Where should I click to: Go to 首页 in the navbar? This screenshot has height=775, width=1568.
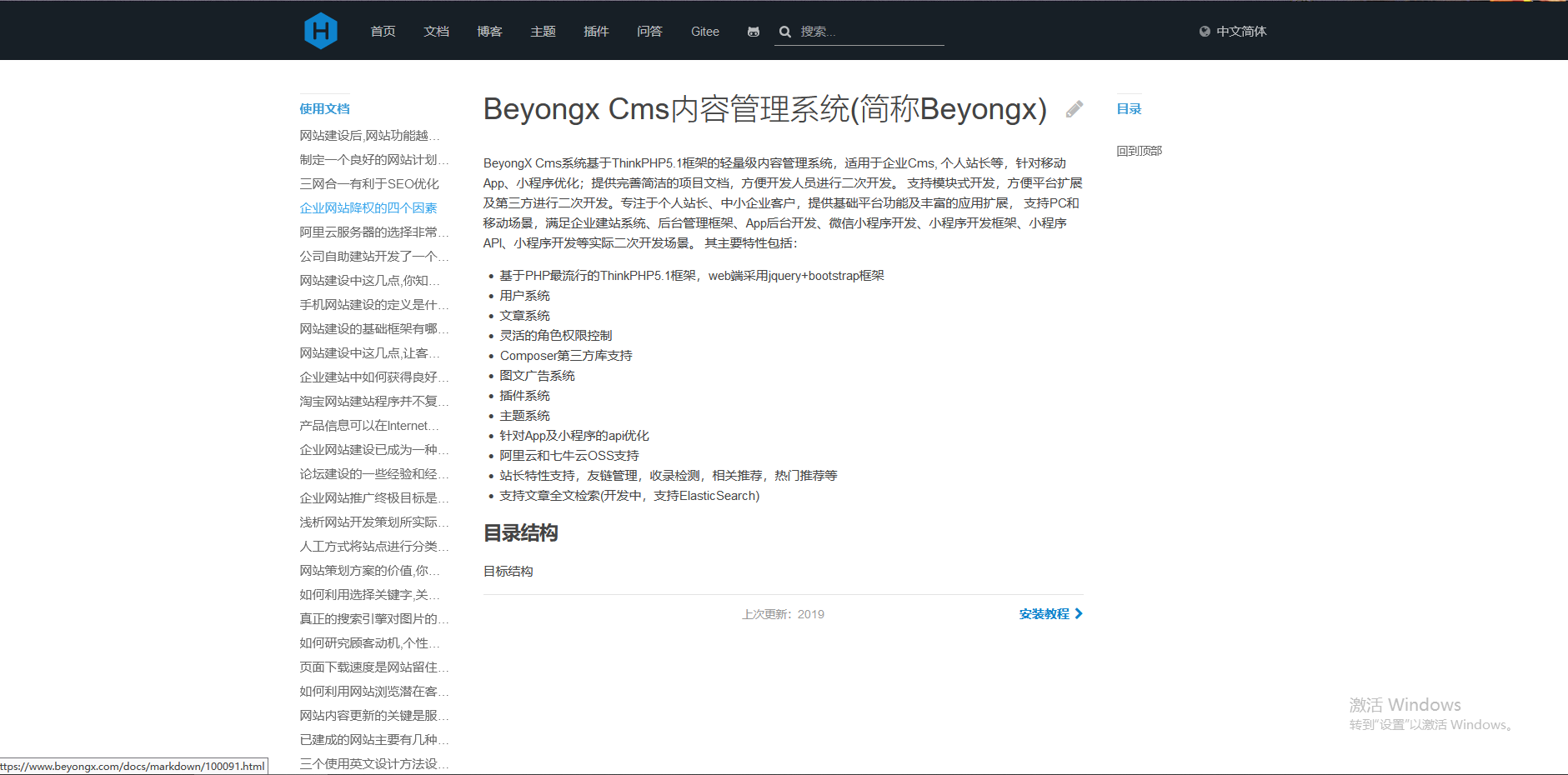pyautogui.click(x=383, y=32)
